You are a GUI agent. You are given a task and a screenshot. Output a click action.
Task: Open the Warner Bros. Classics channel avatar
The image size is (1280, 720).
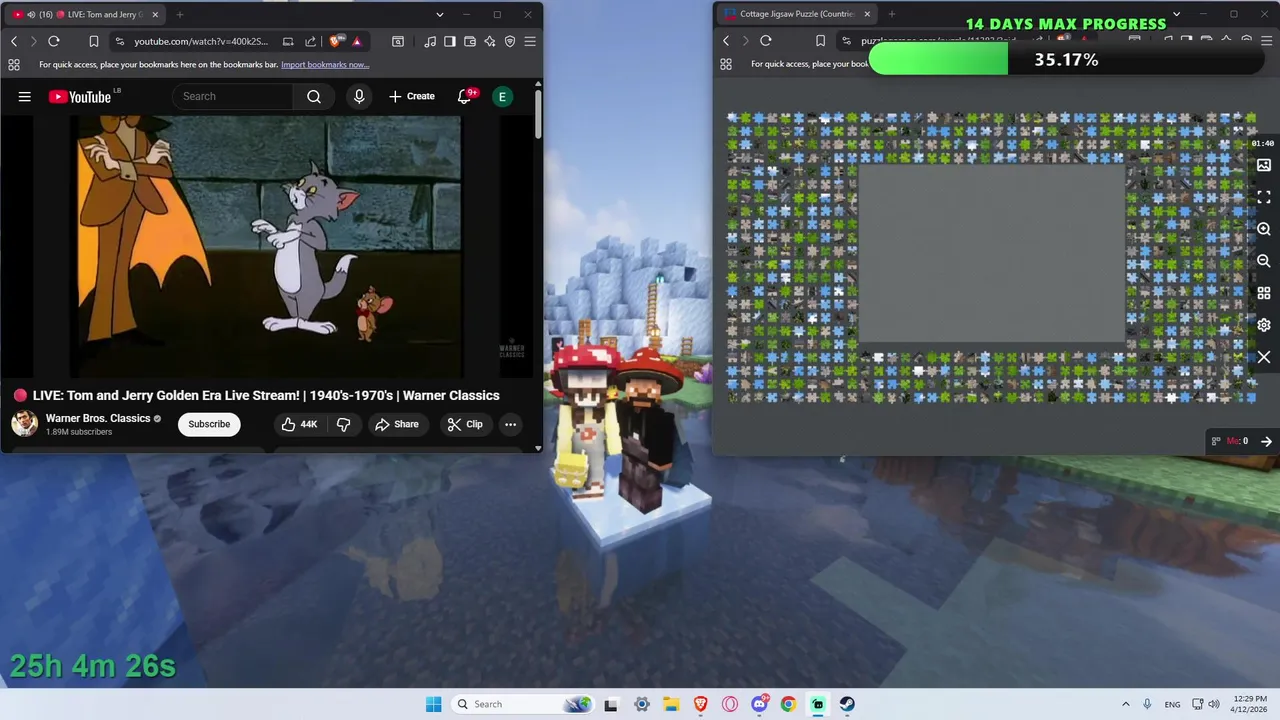(25, 423)
